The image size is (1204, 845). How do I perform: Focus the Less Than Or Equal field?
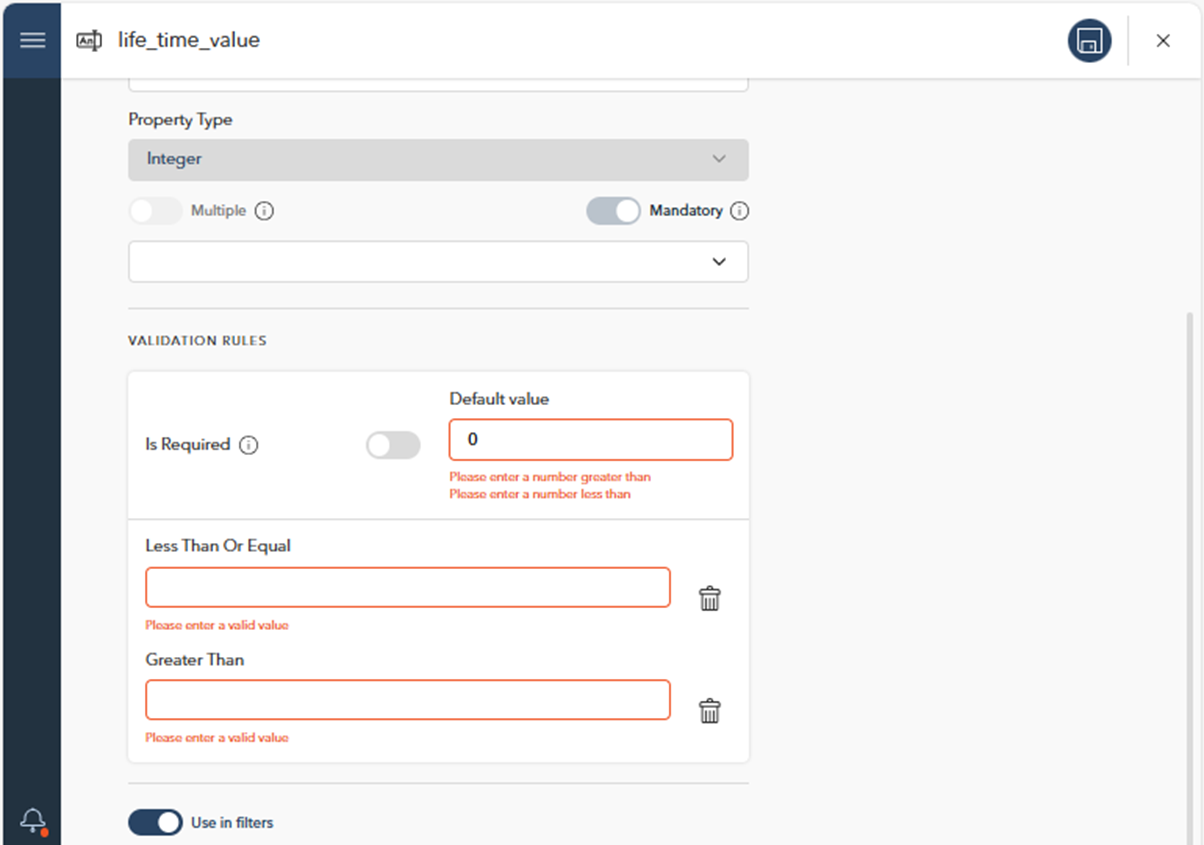click(x=408, y=587)
